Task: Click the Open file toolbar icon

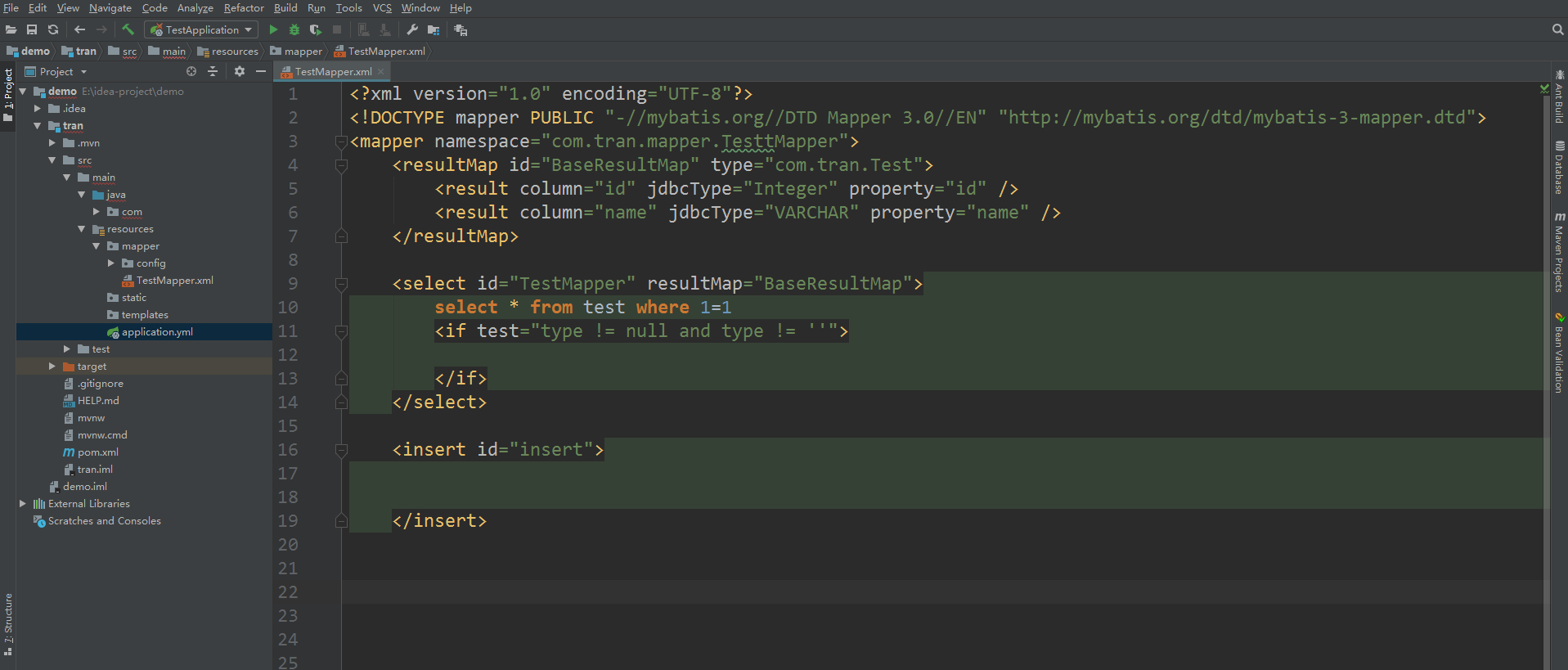Action: [11, 29]
